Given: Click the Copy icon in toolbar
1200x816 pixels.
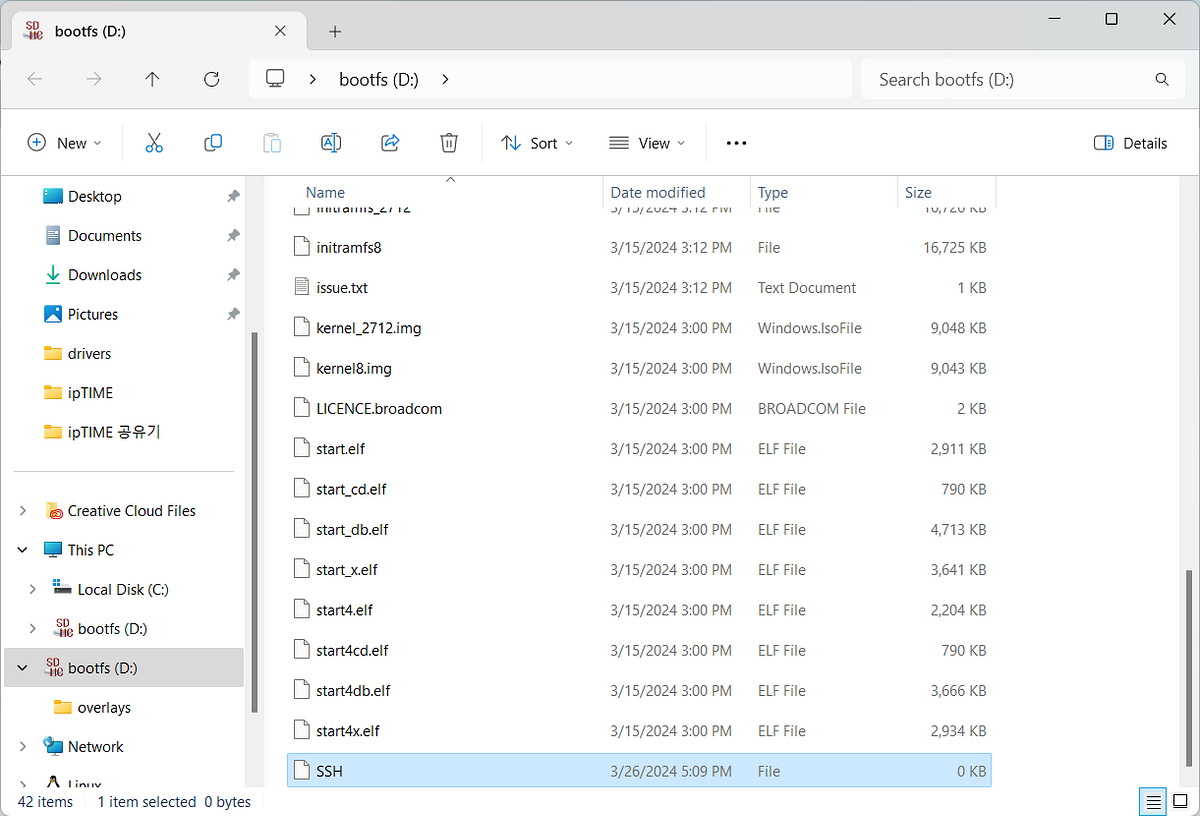Looking at the screenshot, I should pyautogui.click(x=212, y=143).
